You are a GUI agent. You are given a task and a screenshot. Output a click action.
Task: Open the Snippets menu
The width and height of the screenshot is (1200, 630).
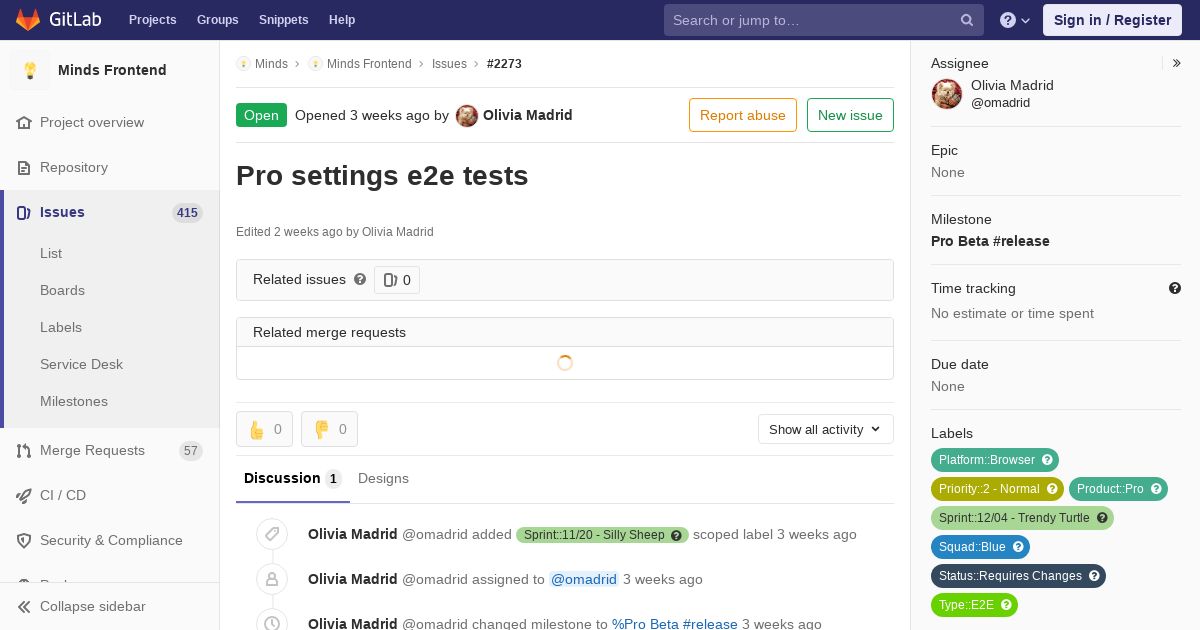tap(283, 20)
